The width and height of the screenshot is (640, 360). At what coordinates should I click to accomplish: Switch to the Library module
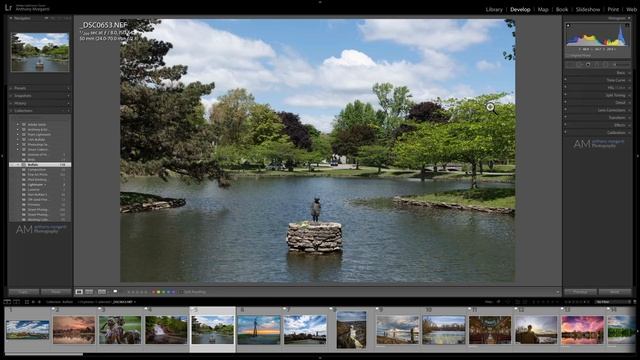[494, 9]
